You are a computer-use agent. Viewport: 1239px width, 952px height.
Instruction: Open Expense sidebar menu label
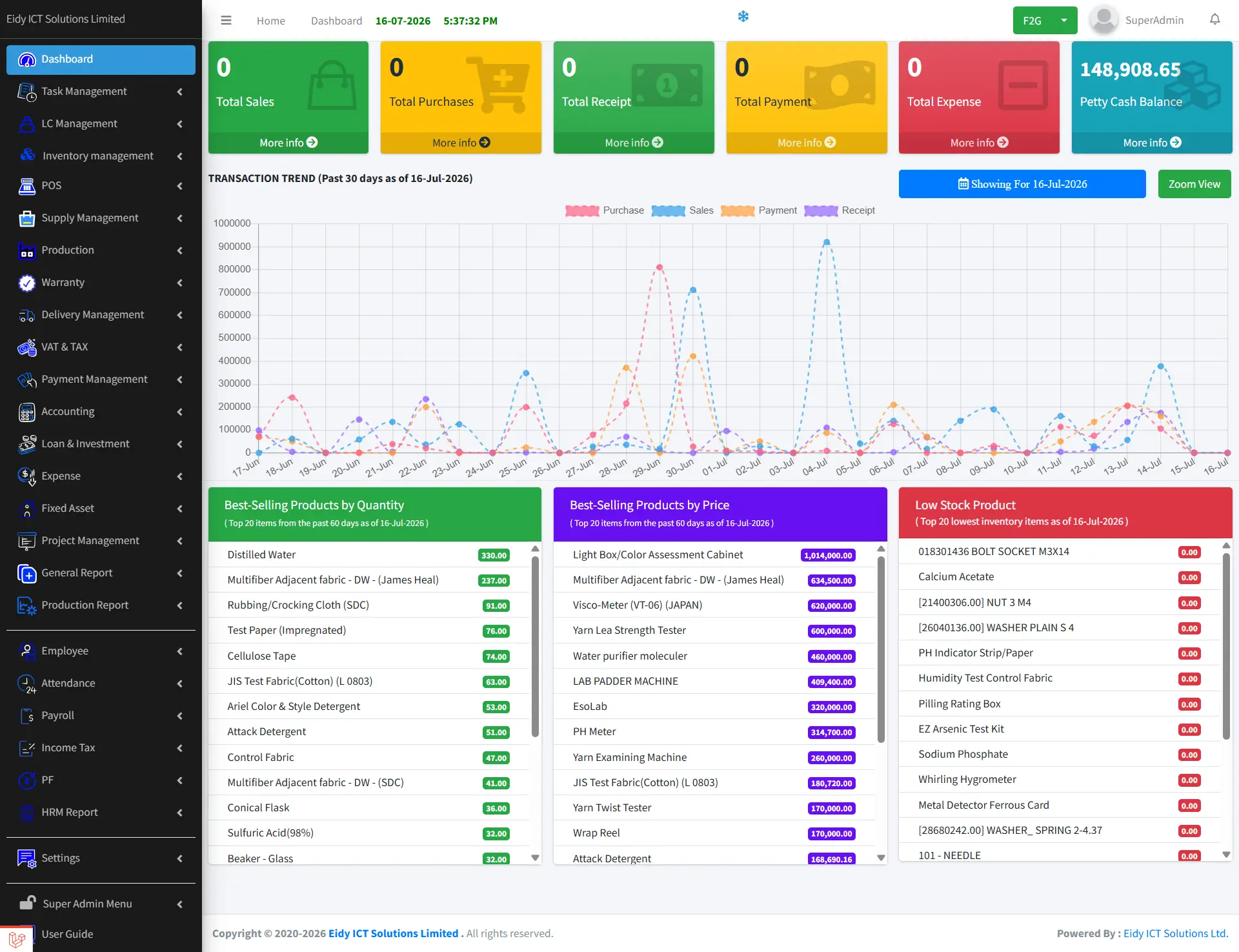[x=61, y=476]
